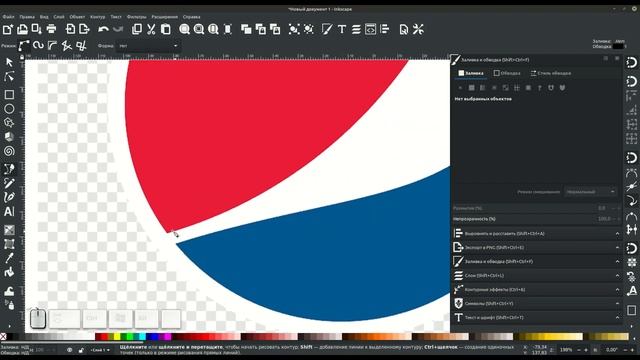Screen dimensions: 640x360
Task: Open the current layer selector dropdown
Action: [x=100, y=350]
